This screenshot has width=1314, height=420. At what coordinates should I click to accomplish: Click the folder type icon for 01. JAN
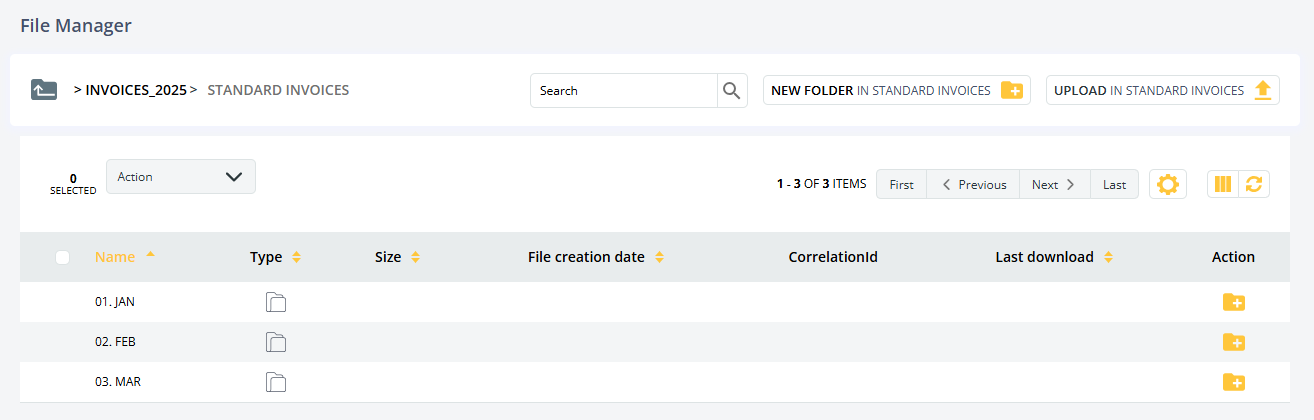coord(275,302)
